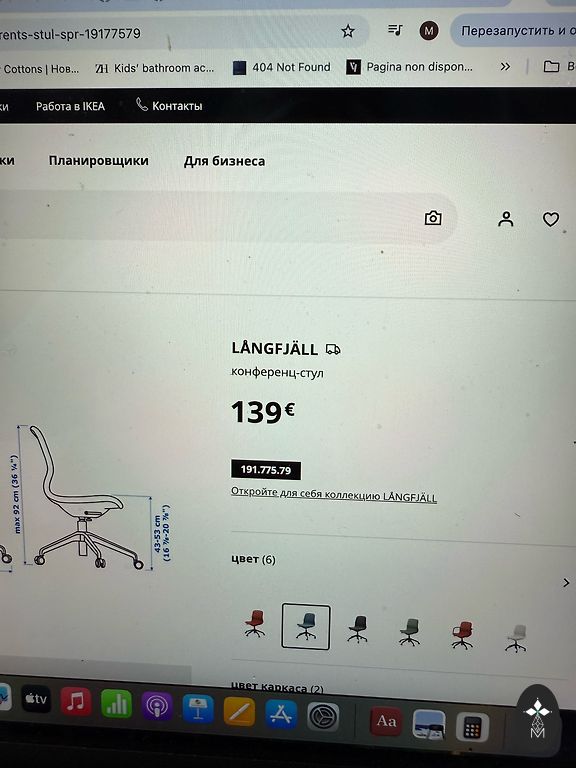
Task: Open the Откройте для себя коллекцию LÅNGFJÄLL link
Action: click(x=334, y=495)
